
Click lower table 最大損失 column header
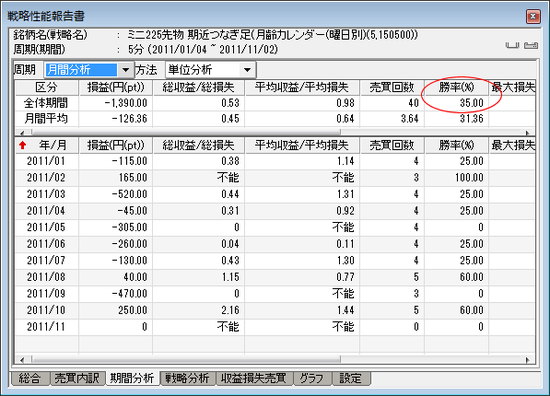tap(512, 145)
